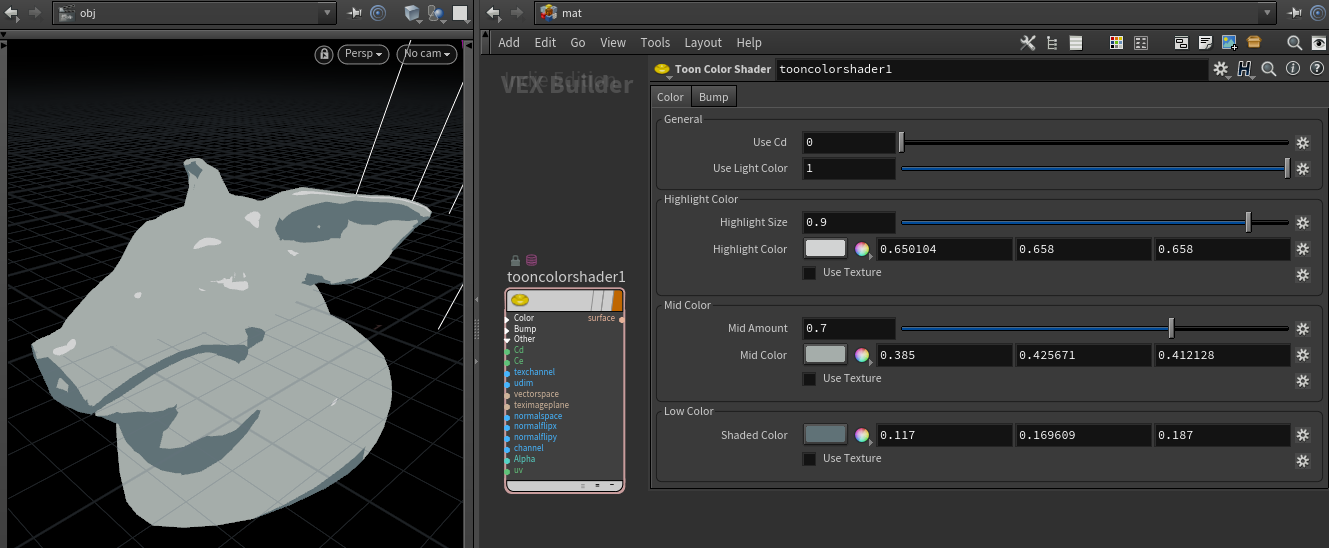Open color wheel picker for Mid Color
Screen dimensions: 1329x548
pyautogui.click(x=862, y=355)
